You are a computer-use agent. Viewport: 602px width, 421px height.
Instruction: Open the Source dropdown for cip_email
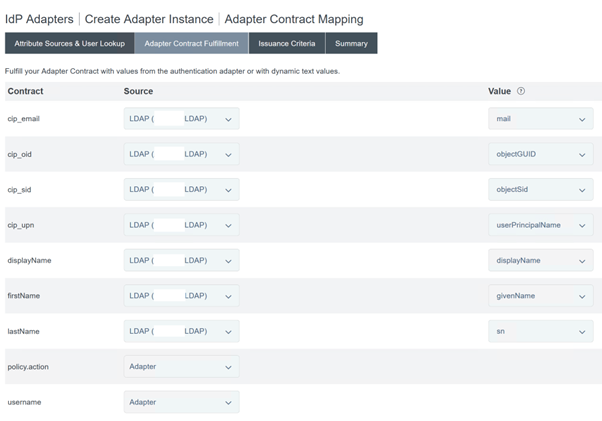point(181,119)
